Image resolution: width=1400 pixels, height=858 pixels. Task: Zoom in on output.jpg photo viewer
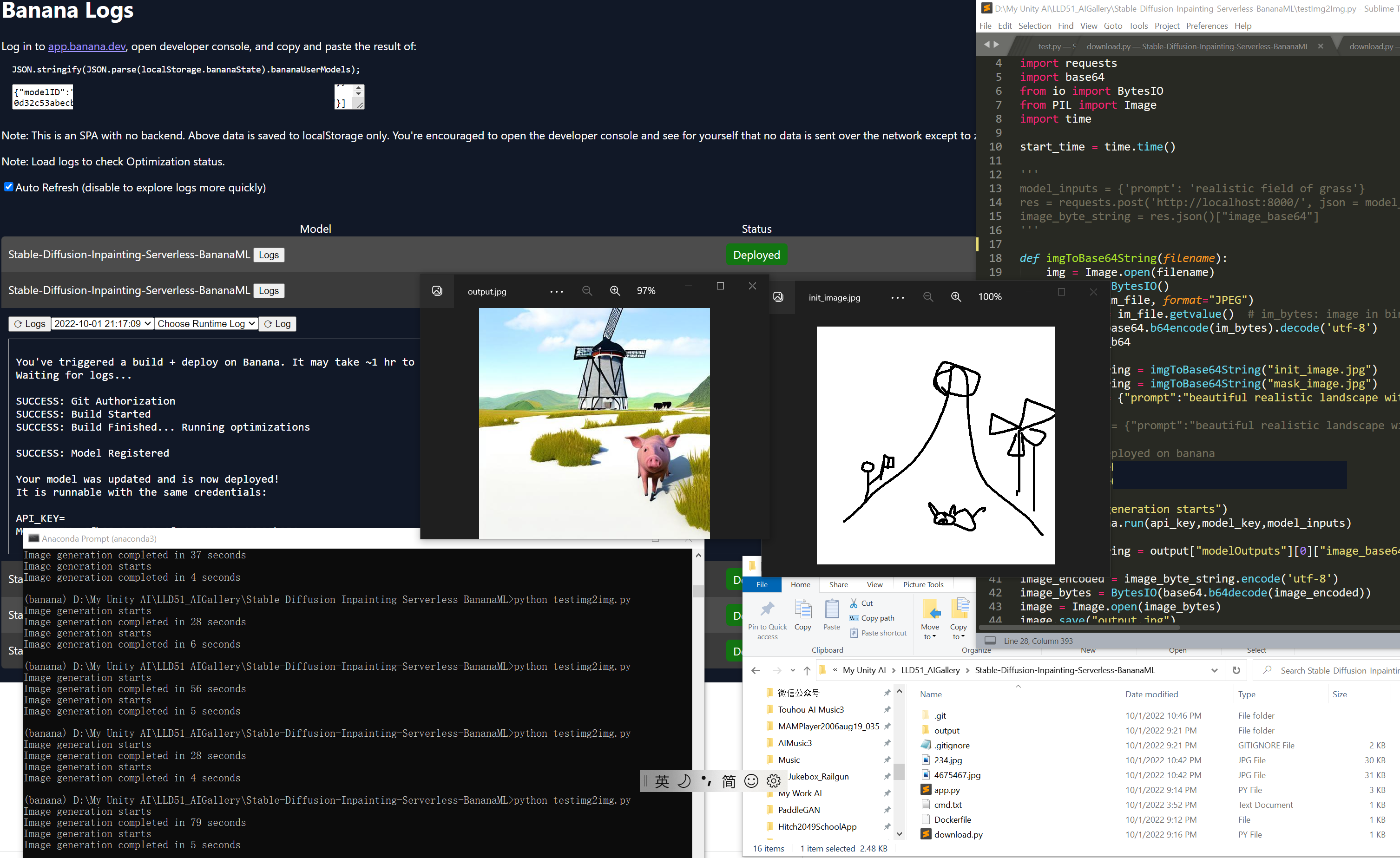pyautogui.click(x=615, y=291)
